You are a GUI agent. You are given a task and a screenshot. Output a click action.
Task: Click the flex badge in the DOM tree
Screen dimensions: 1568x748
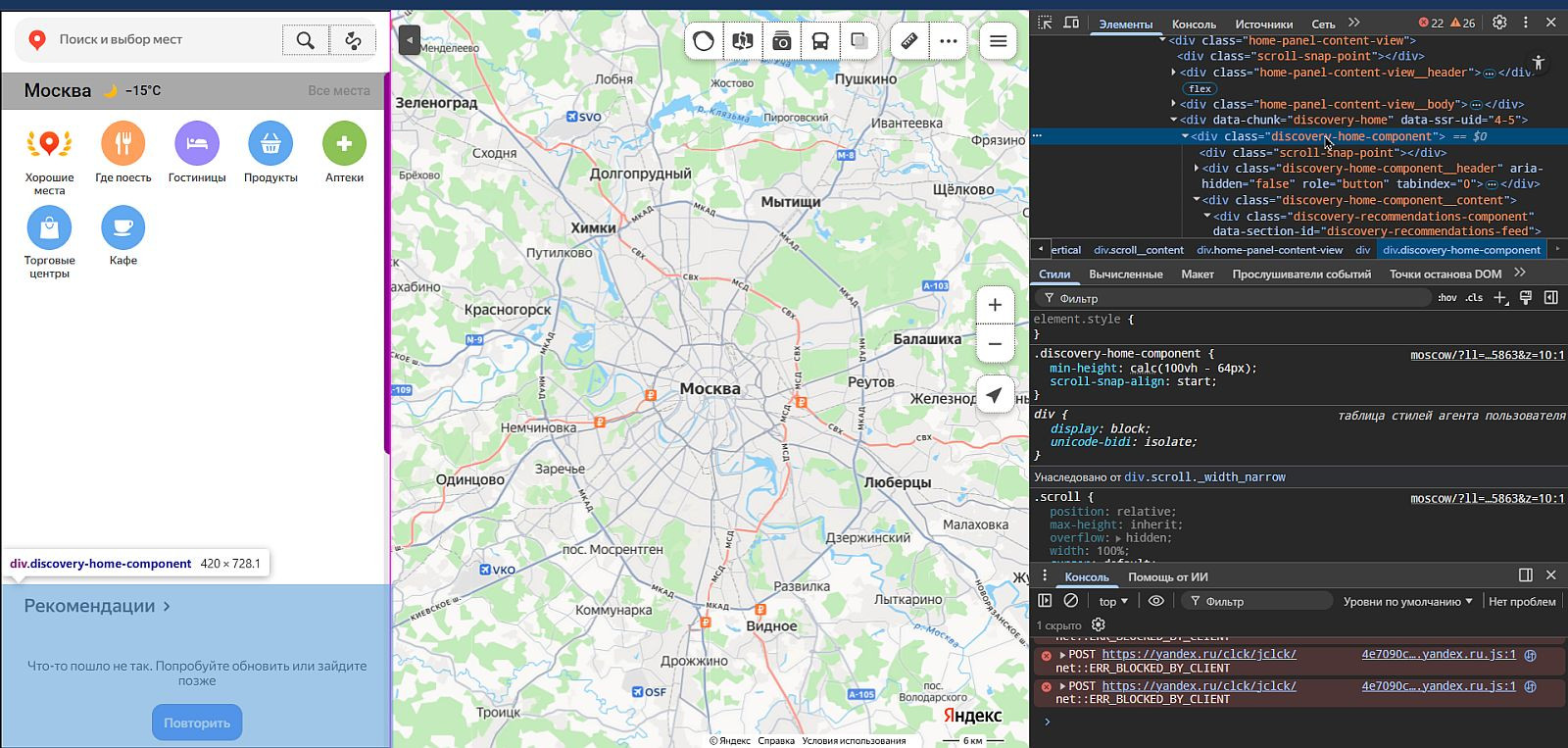(x=1200, y=88)
